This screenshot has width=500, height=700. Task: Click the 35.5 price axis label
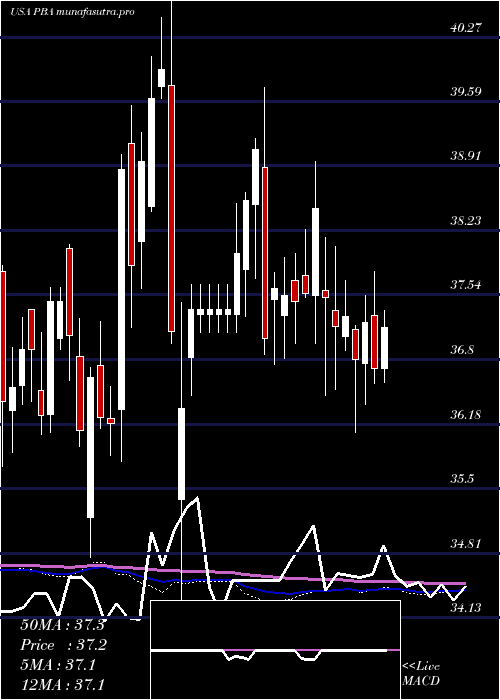pyautogui.click(x=462, y=479)
